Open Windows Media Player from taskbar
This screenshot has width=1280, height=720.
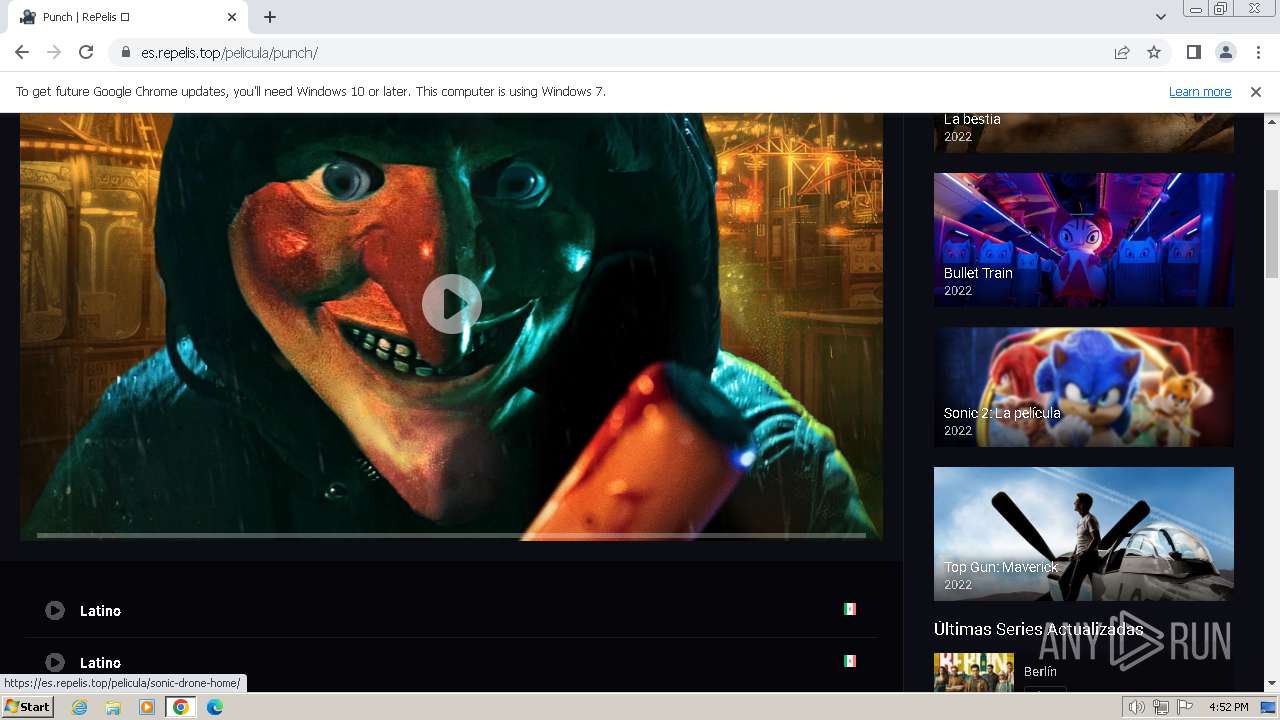click(147, 707)
